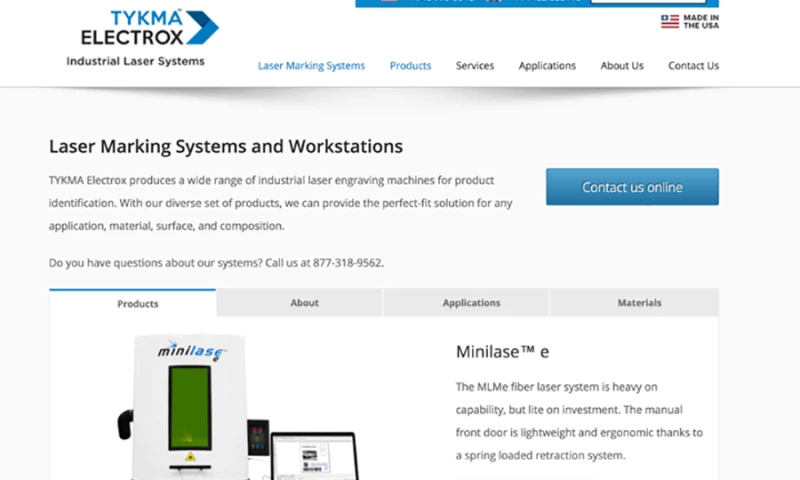
Task: Click the MLMe fiber laser description text
Action: point(579,421)
